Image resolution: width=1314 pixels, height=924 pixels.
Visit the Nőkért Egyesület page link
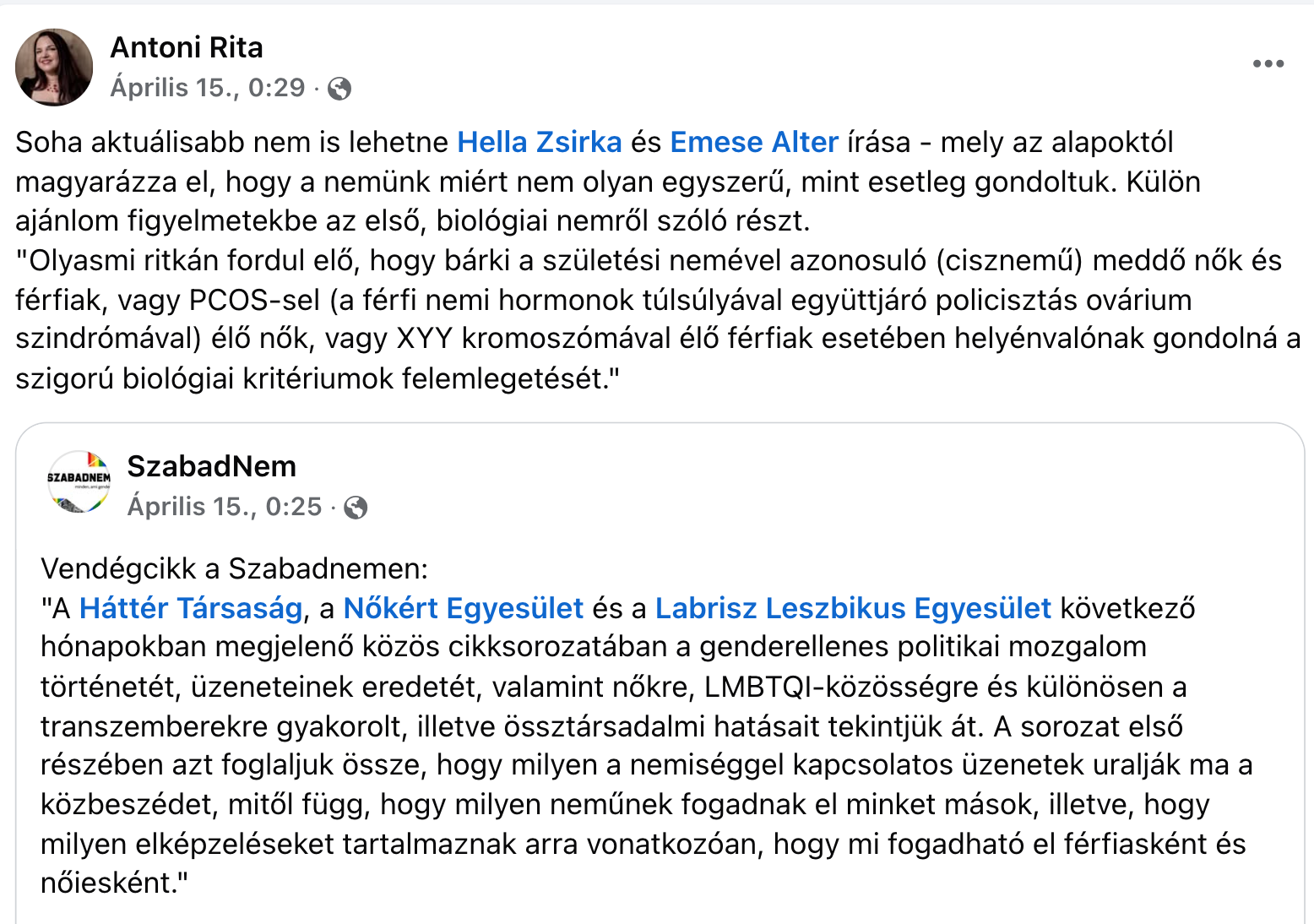(x=463, y=608)
